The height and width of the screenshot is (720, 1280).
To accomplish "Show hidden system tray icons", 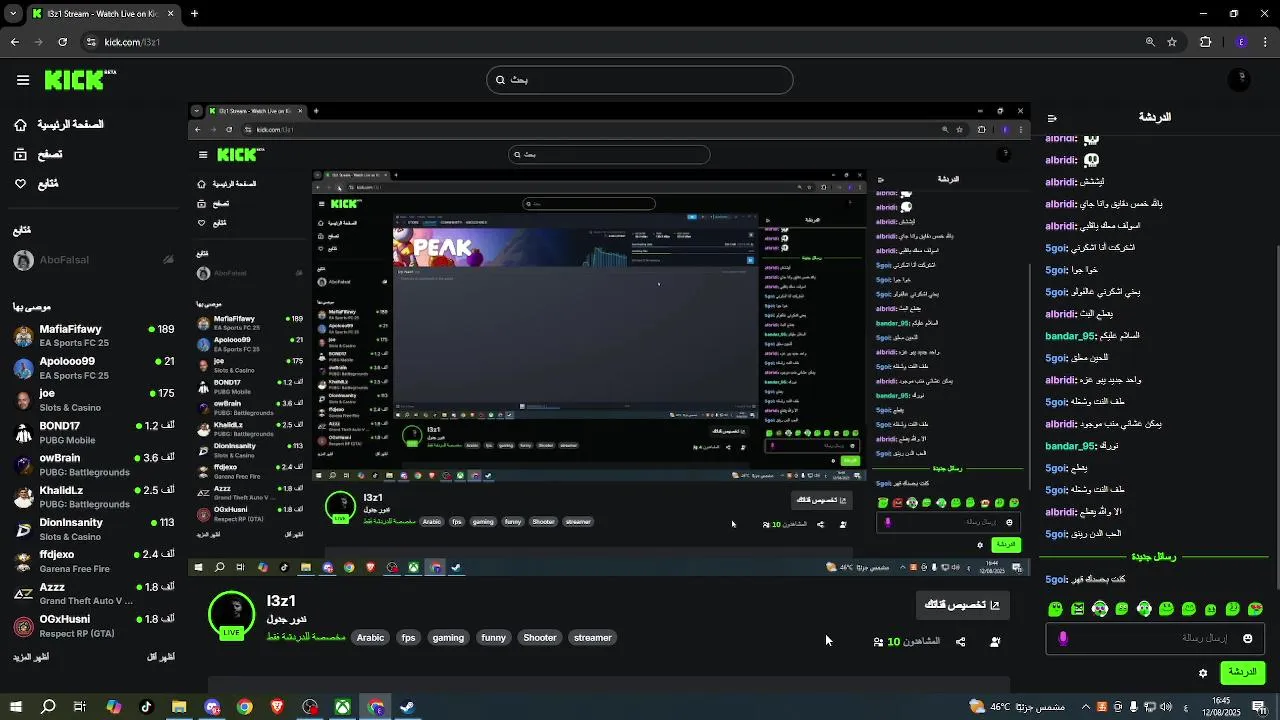I will point(1087,707).
